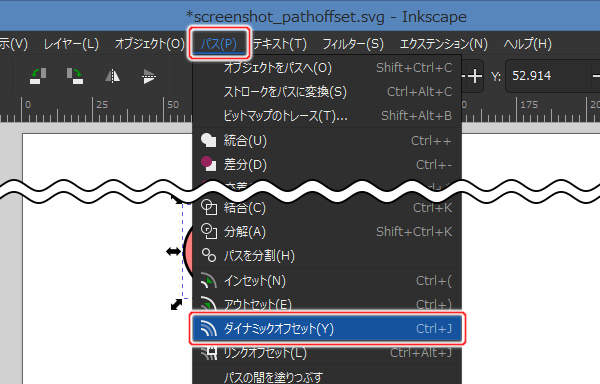This screenshot has height=384, width=600.
Task: Click the inset icon beside インセット(N)
Action: coord(209,280)
